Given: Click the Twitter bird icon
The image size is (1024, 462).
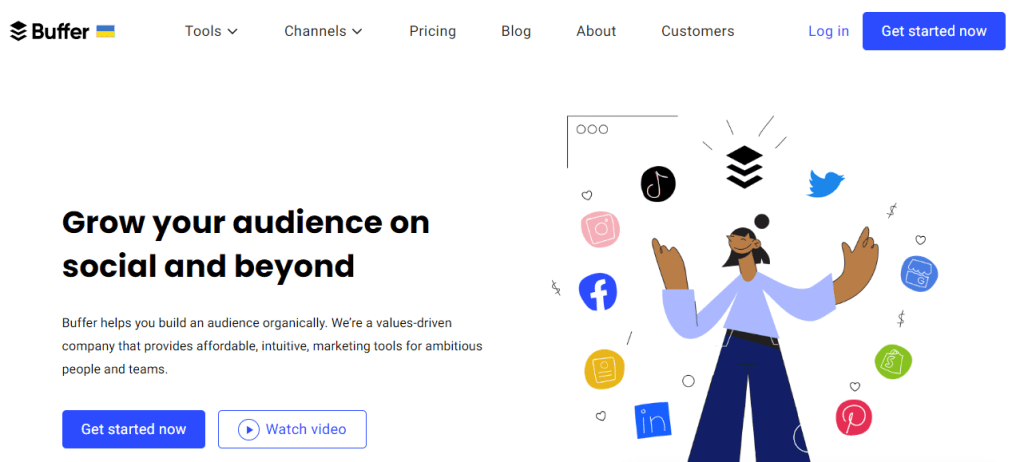Looking at the screenshot, I should pos(826,183).
